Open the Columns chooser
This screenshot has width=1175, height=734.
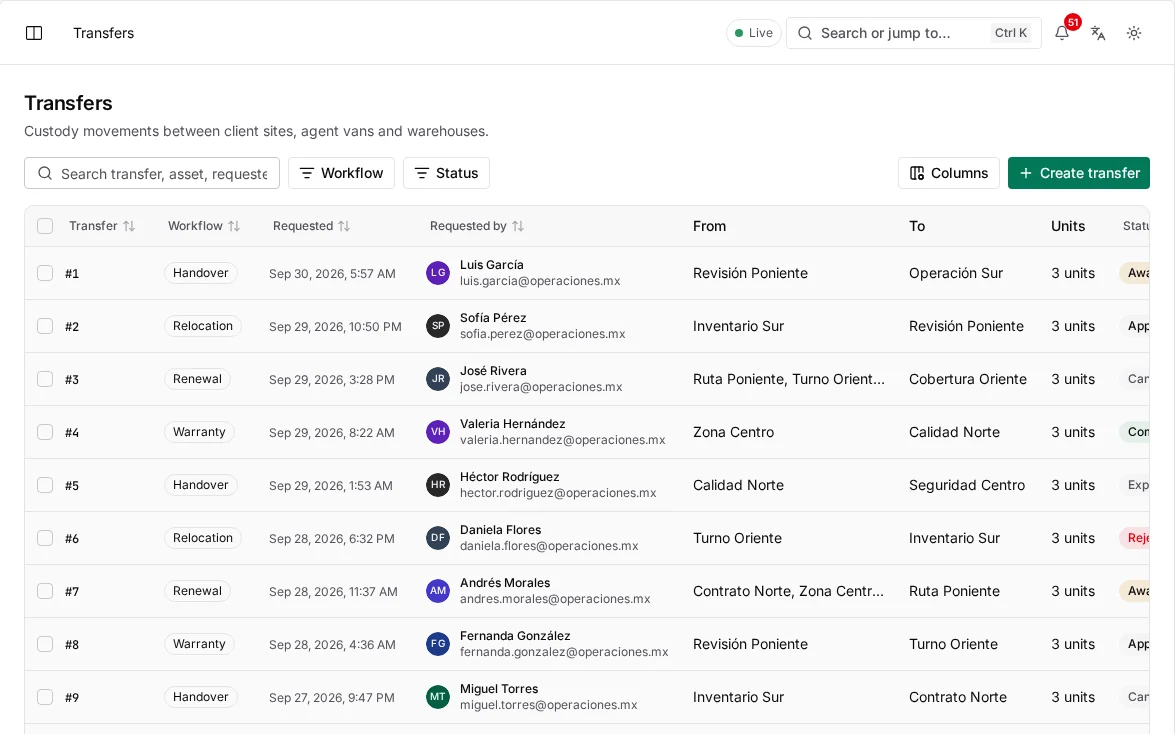(x=949, y=173)
